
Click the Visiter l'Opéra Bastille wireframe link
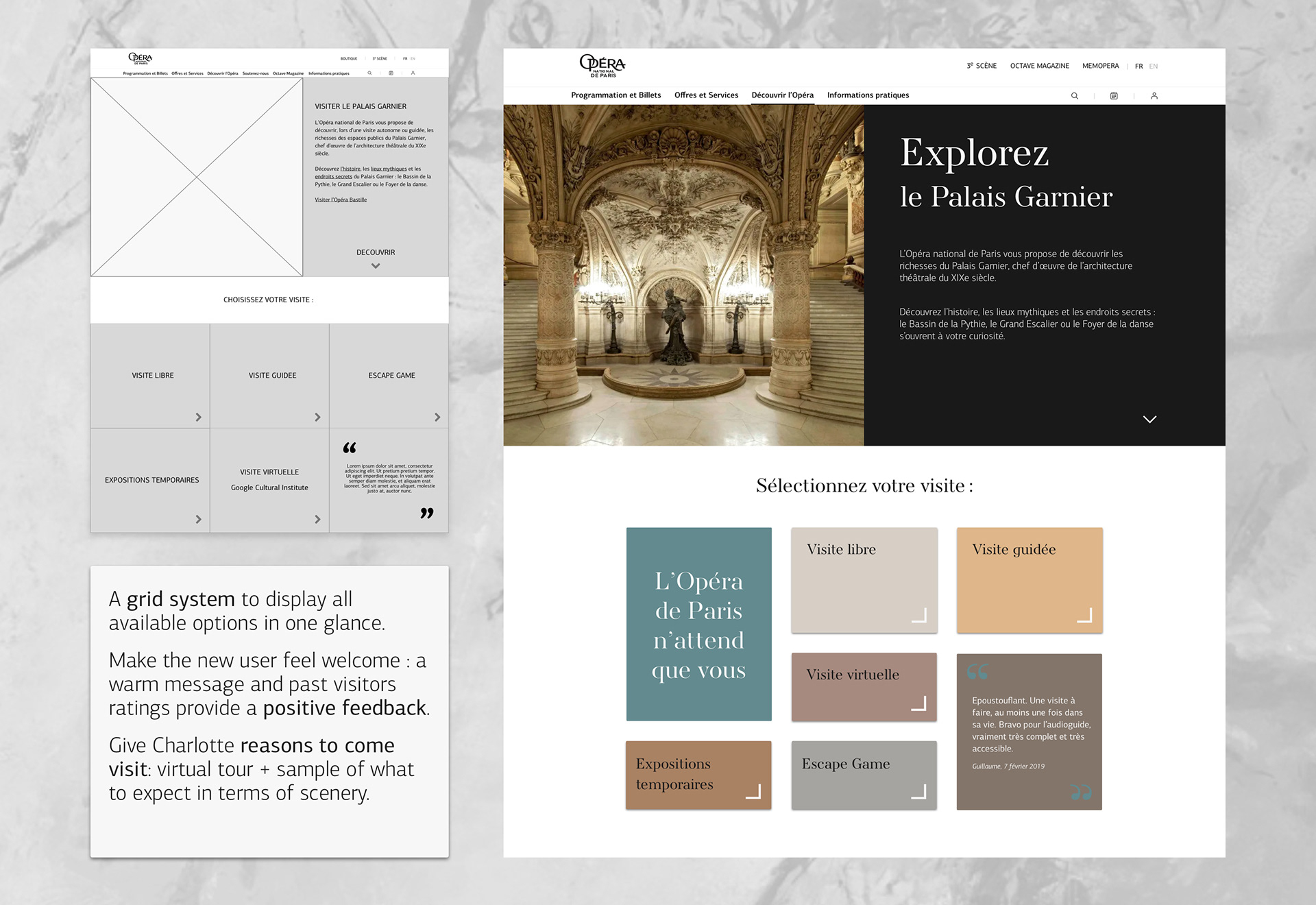[341, 200]
